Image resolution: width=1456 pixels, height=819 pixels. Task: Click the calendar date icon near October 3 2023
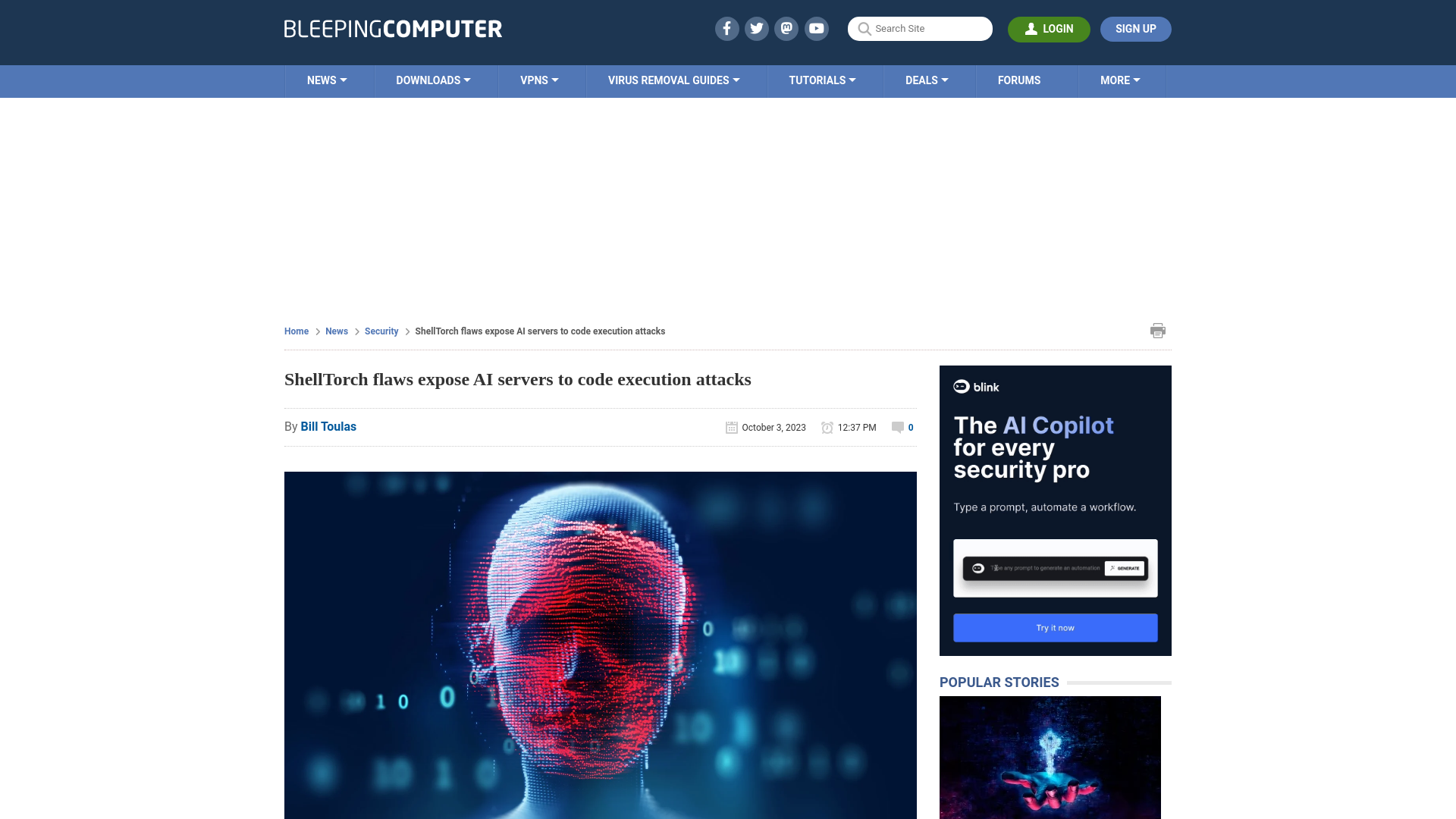pos(732,427)
